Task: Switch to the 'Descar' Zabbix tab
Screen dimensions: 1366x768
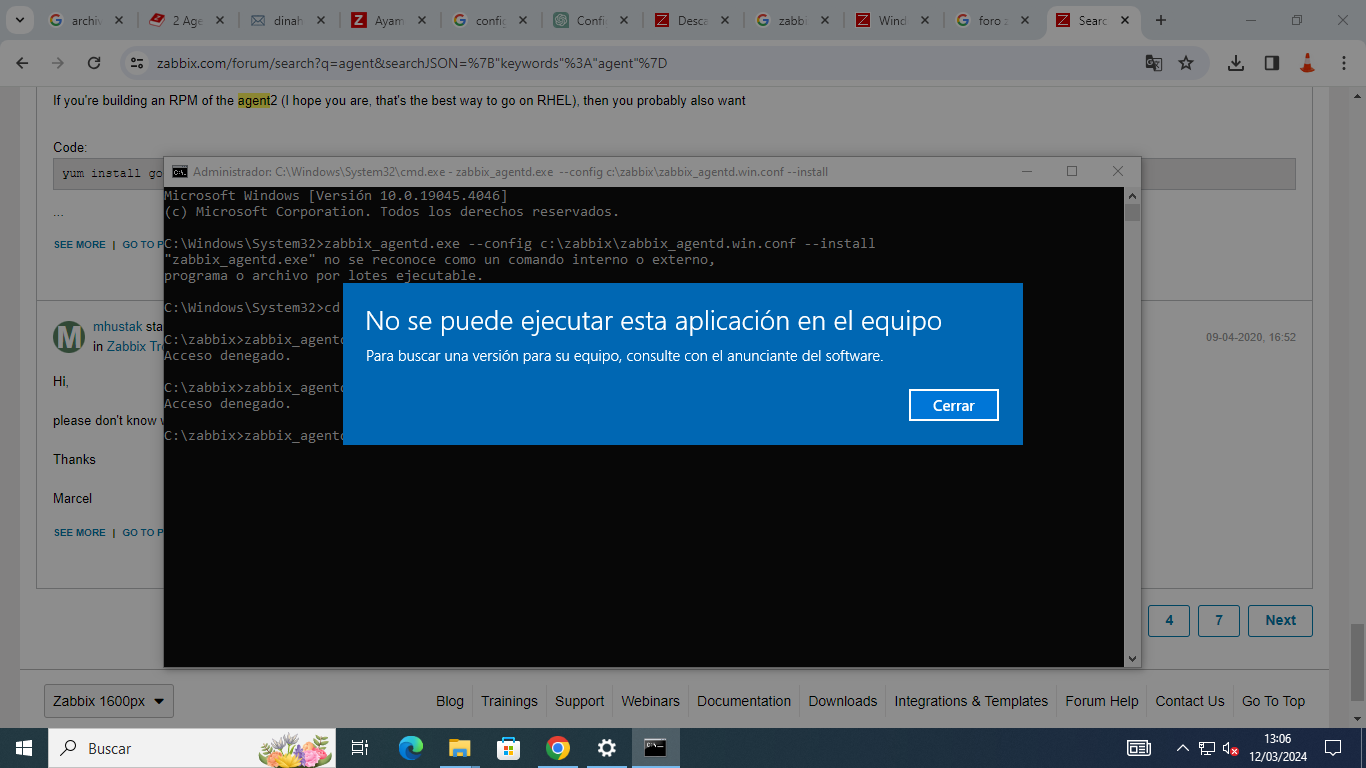Action: click(x=693, y=20)
